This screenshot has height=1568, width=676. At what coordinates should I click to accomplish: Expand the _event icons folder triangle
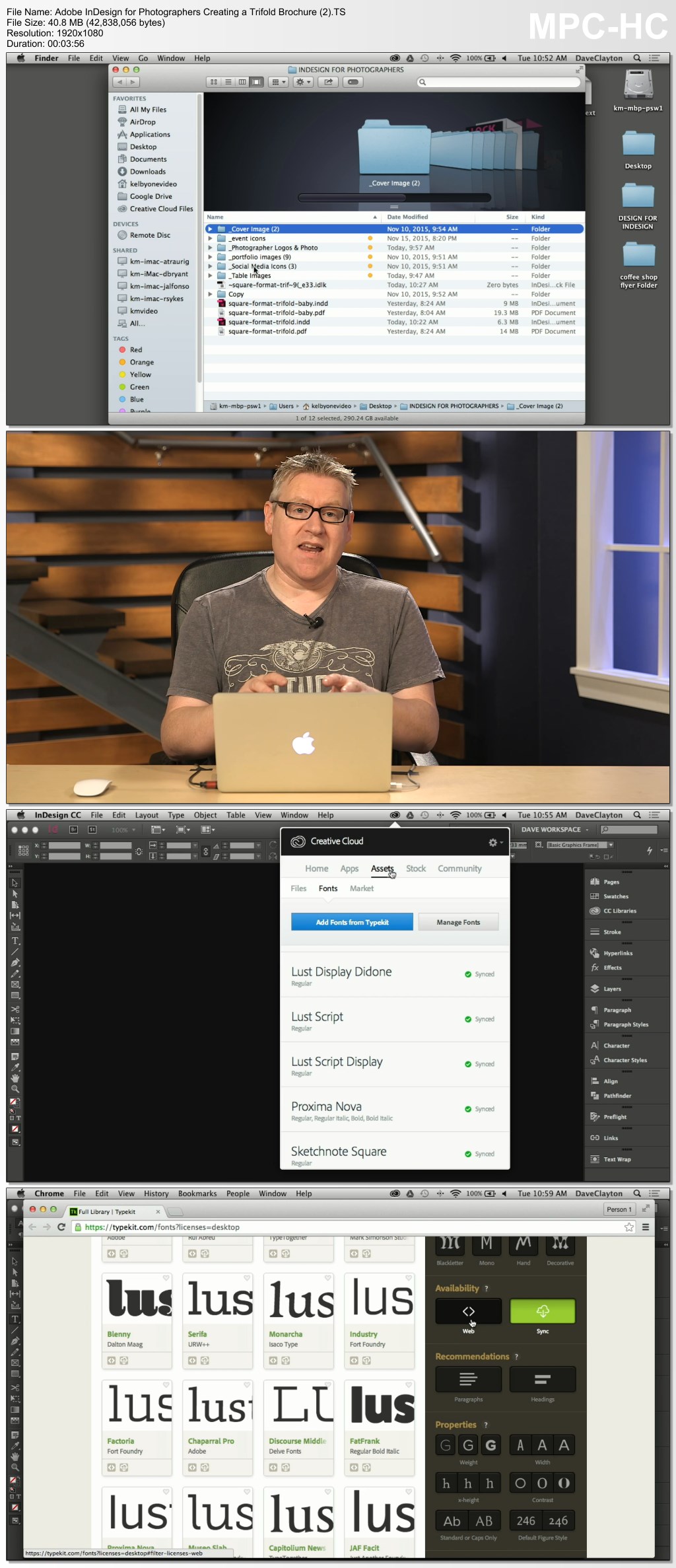point(210,238)
